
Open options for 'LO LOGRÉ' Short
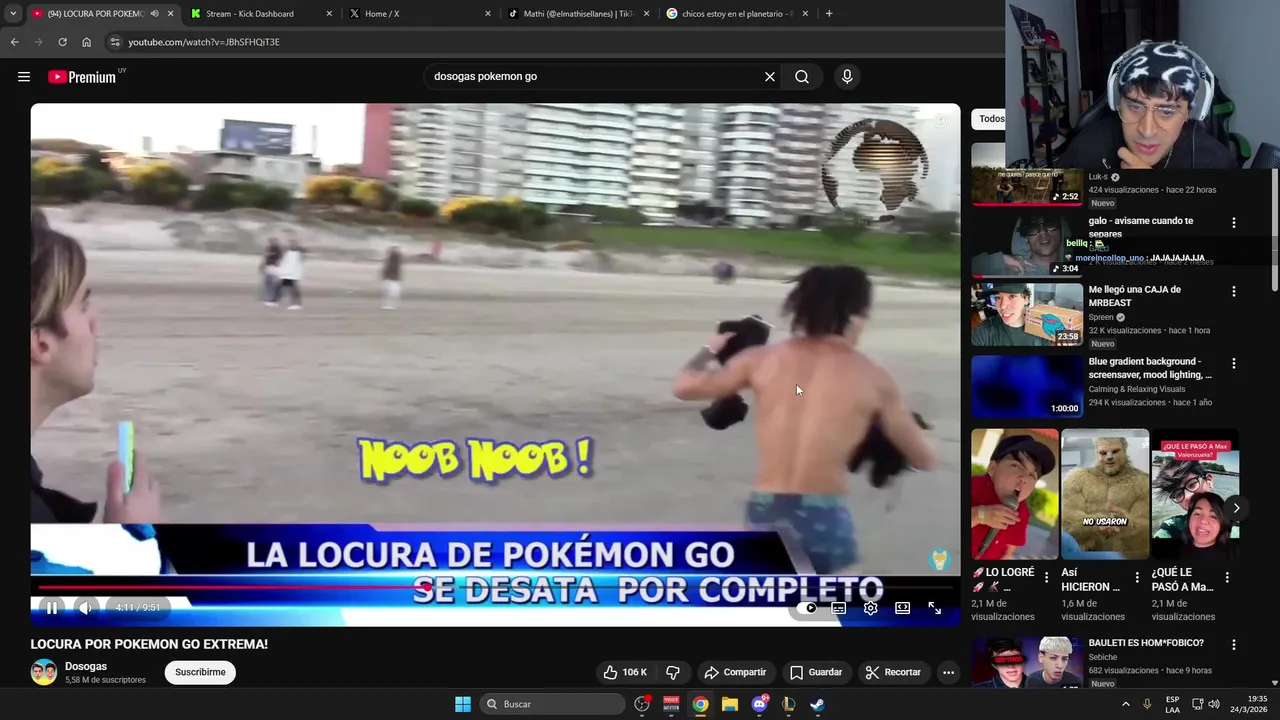coord(1046,577)
